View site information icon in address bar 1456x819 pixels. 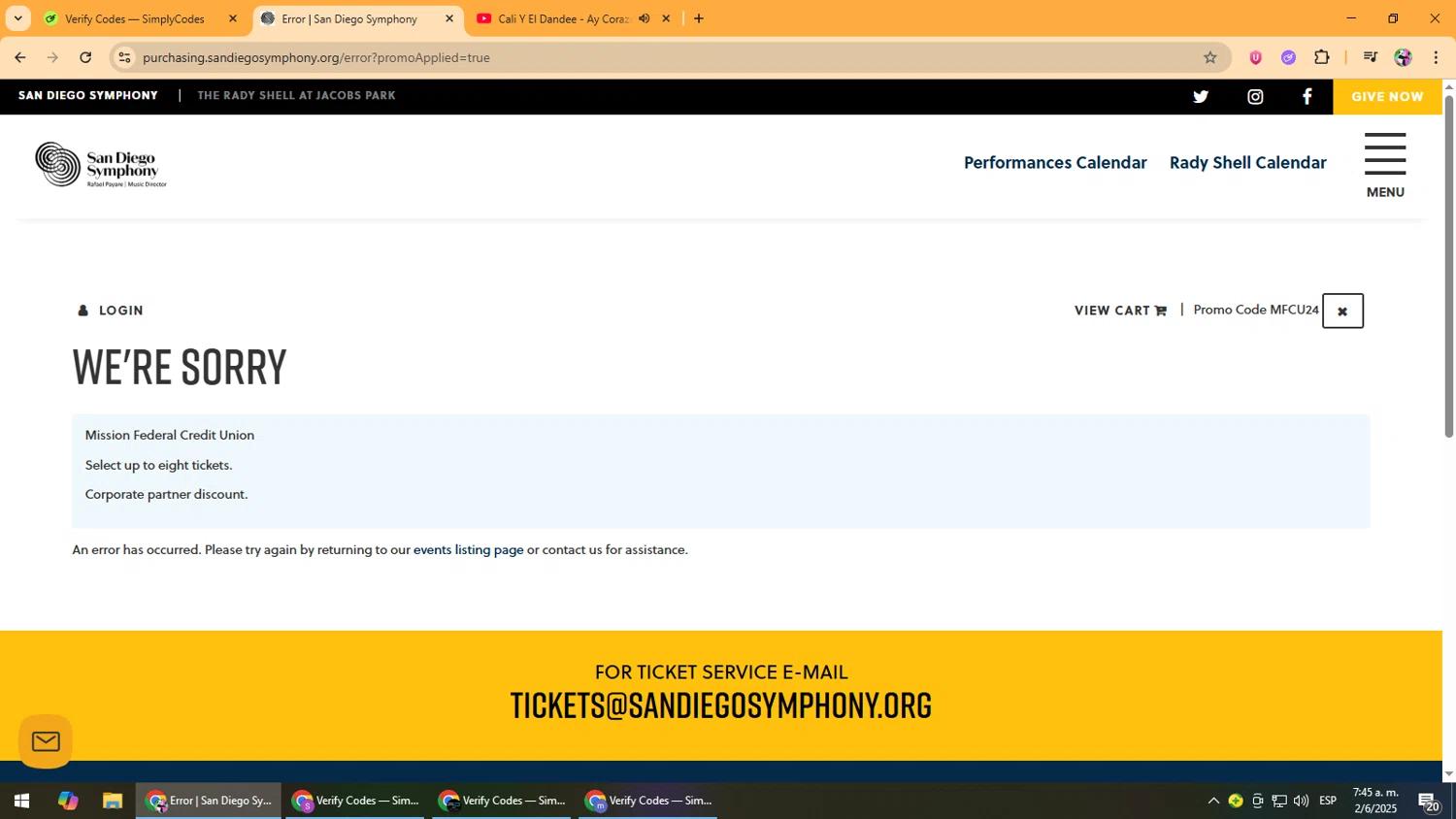(x=124, y=57)
